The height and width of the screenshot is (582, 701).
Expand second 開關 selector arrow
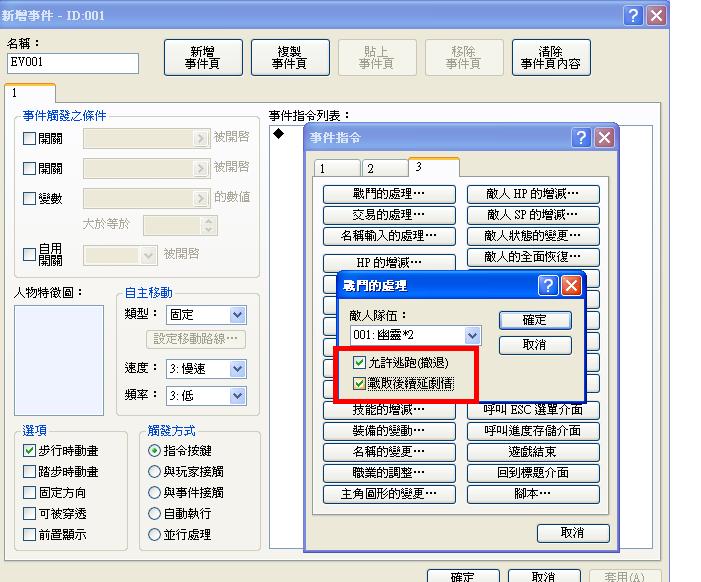pos(201,169)
